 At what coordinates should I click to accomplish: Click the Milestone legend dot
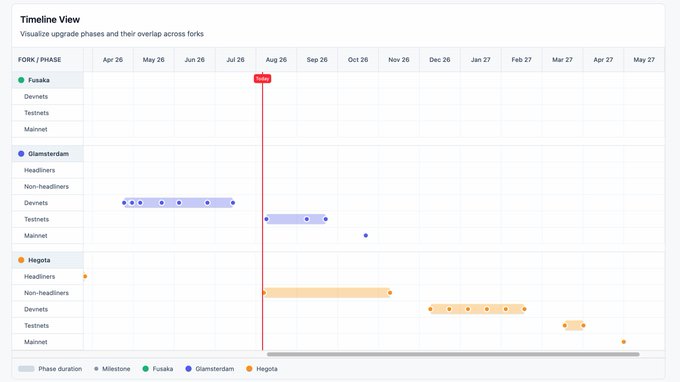click(96, 369)
